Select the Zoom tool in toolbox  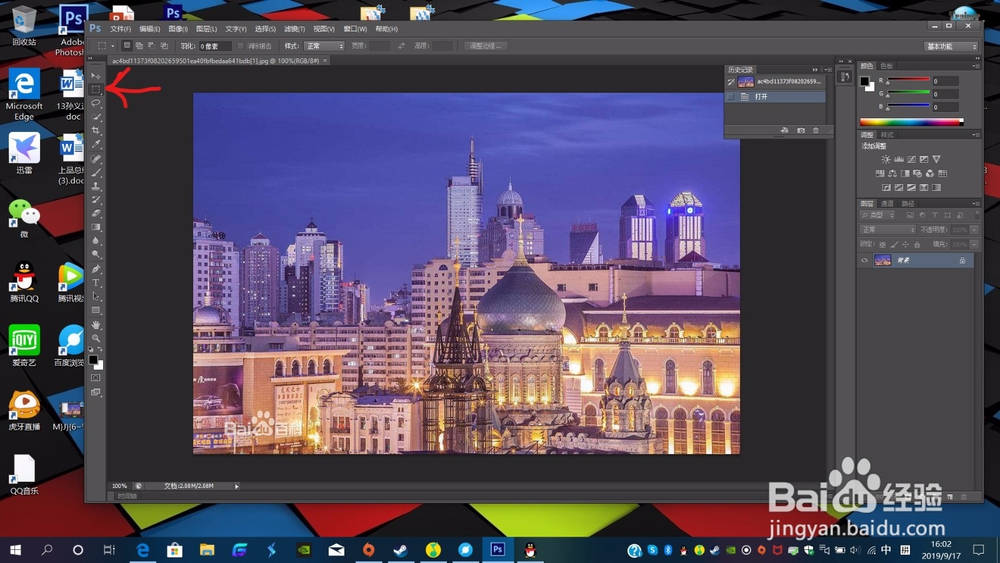96,339
